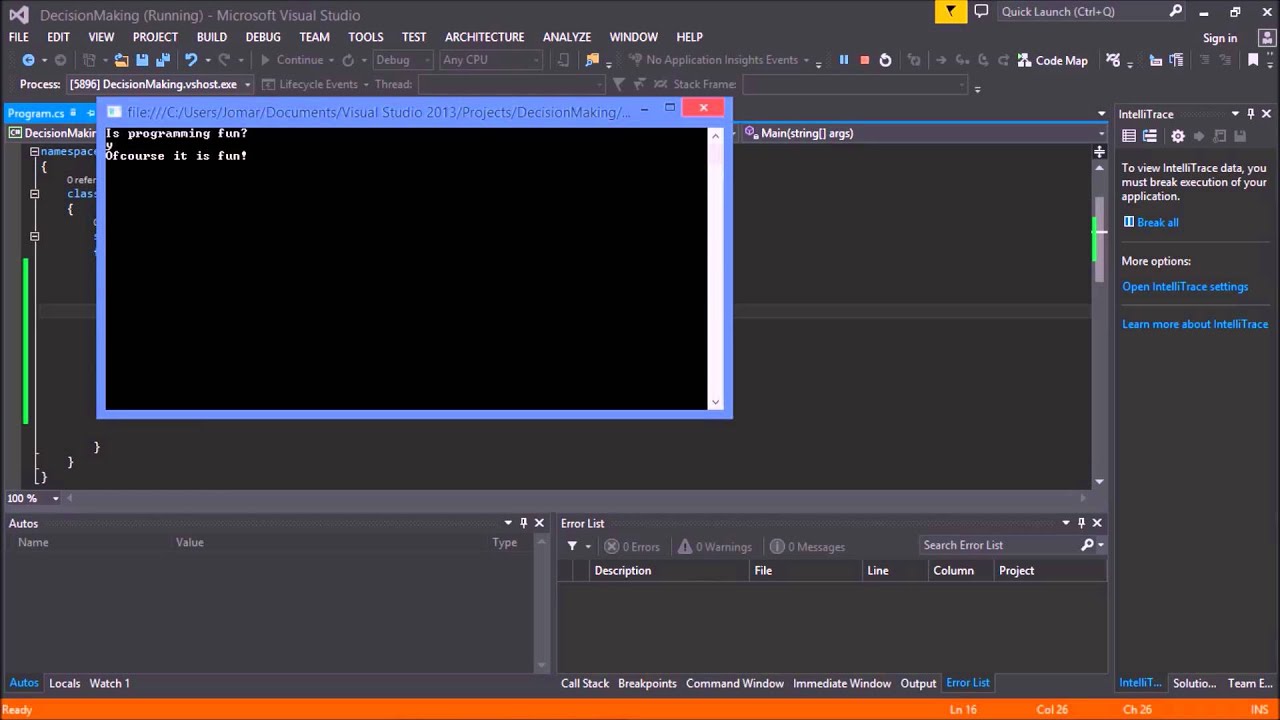Click the Project column header
Viewport: 1280px width, 720px height.
click(x=1050, y=570)
